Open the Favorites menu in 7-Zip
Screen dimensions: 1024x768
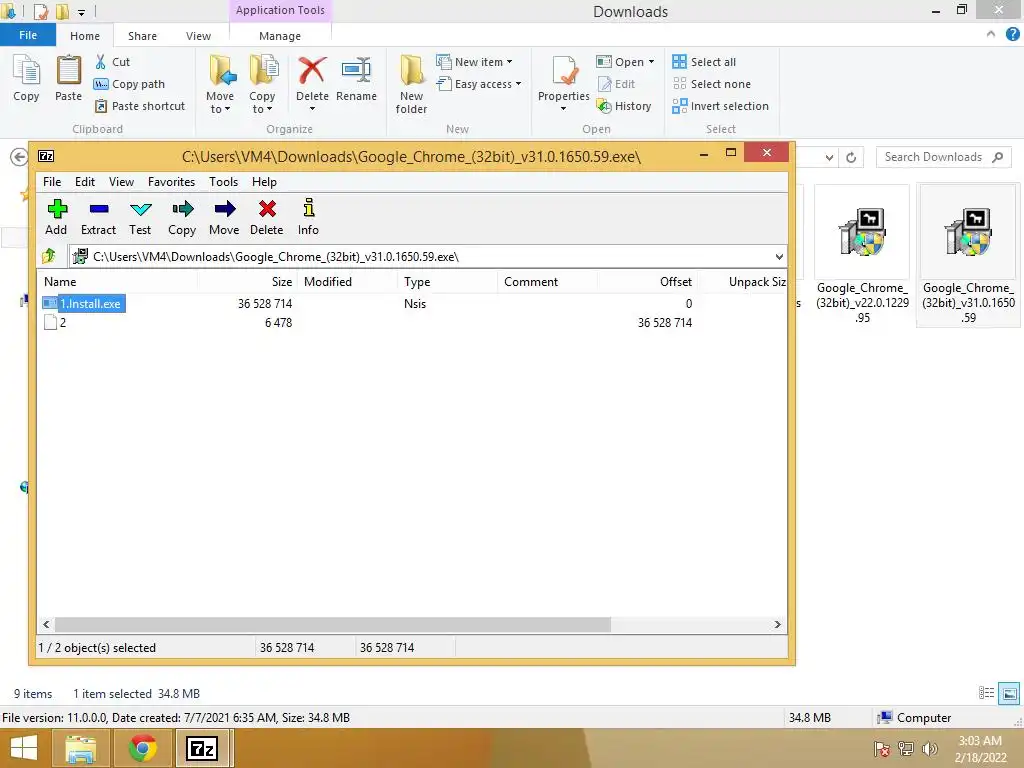pos(171,182)
